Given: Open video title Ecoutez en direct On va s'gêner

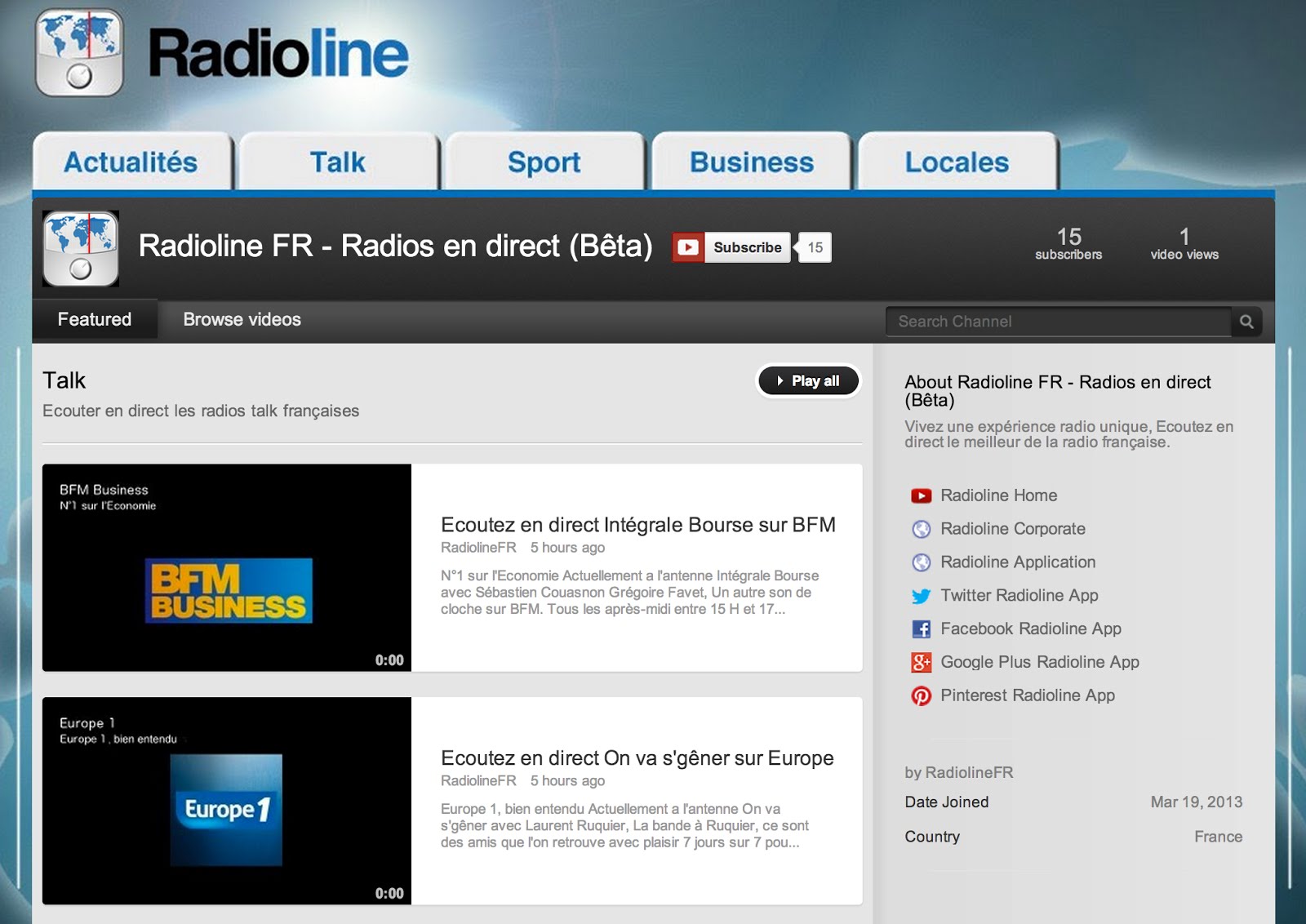Looking at the screenshot, I should pos(637,758).
